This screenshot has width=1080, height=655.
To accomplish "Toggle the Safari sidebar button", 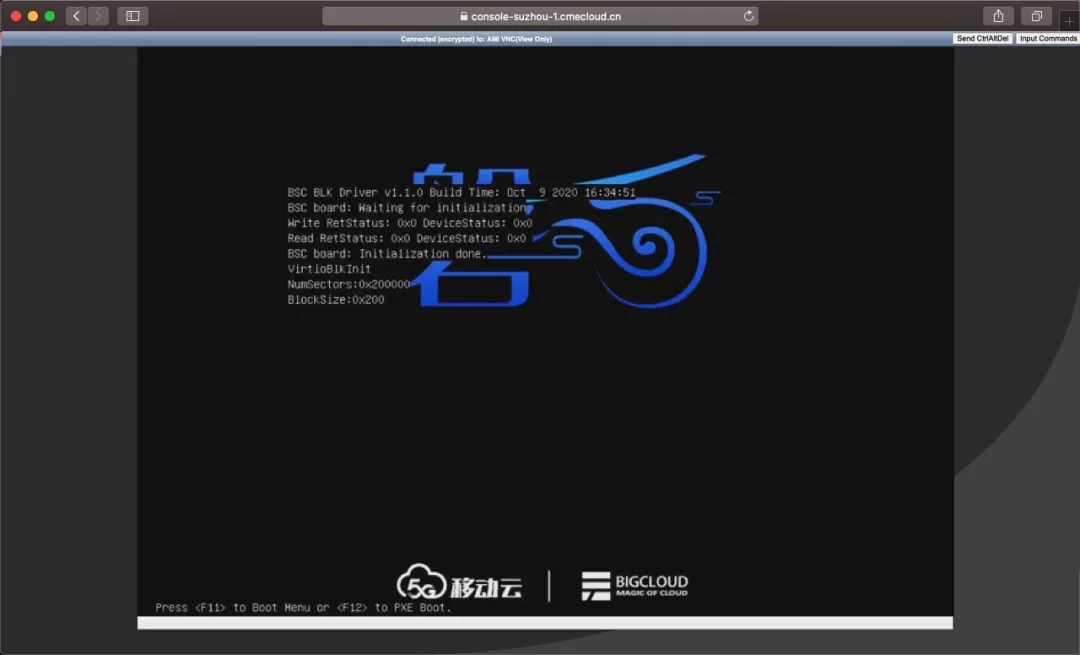I will [x=133, y=16].
